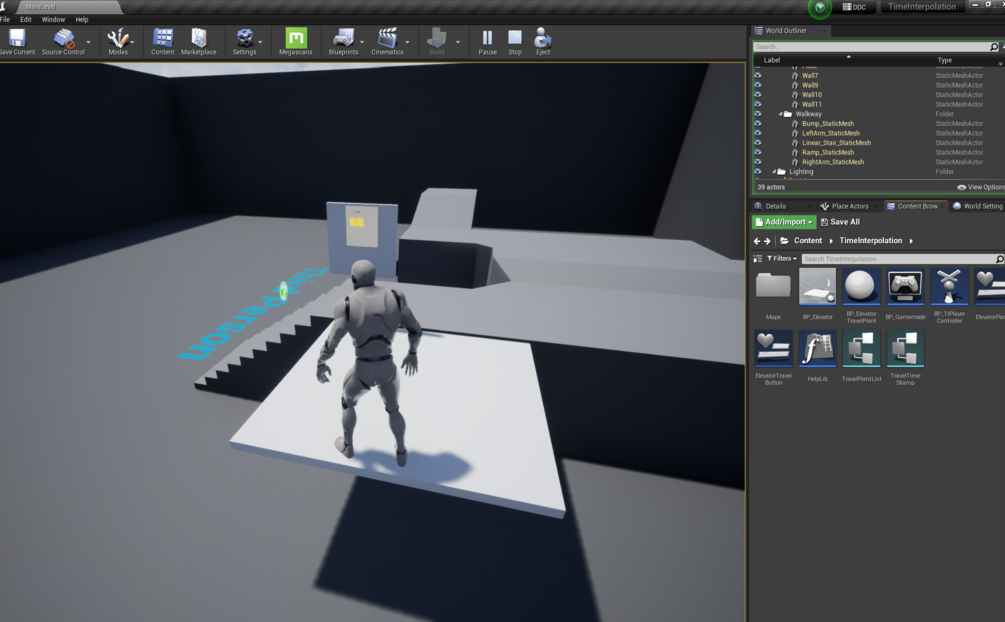The image size is (1005, 622).
Task: Open the Maps folder in Content Browser
Action: point(774,295)
